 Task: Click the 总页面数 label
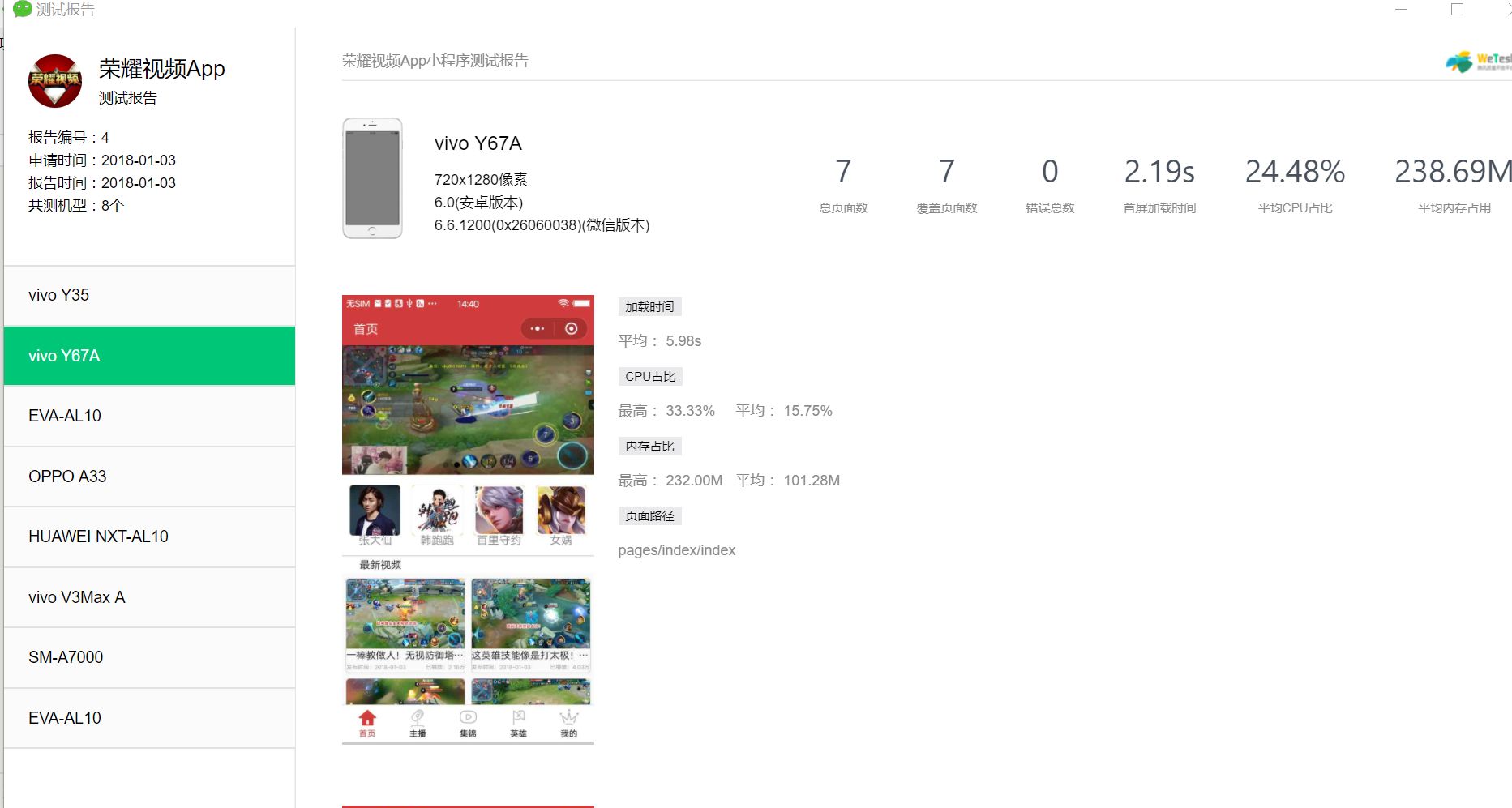click(x=843, y=208)
